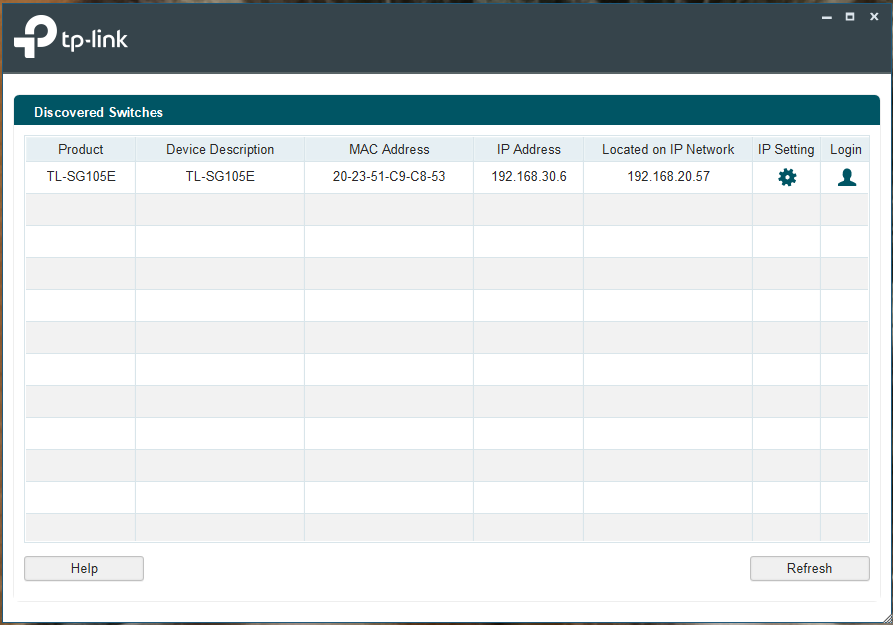Screen dimensions: 893x625
Task: Click the Login column header
Action: (x=845, y=149)
